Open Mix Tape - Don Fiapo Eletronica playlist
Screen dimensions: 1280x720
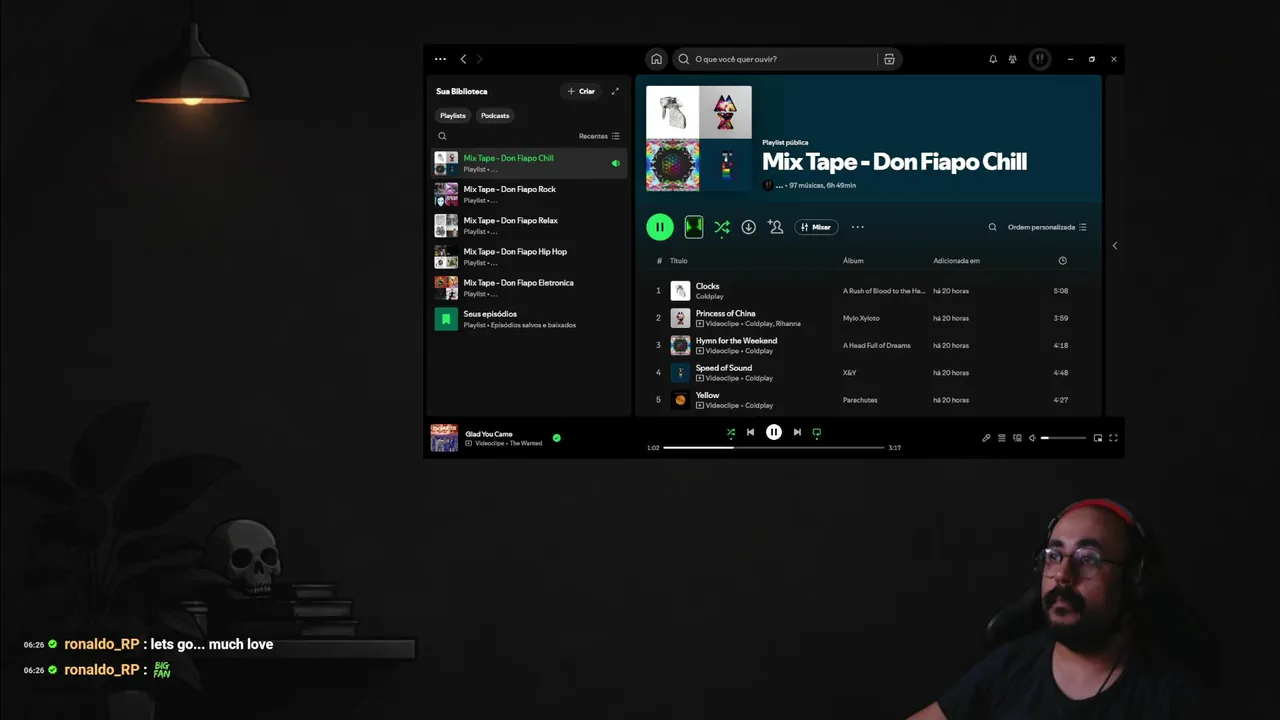[529, 288]
